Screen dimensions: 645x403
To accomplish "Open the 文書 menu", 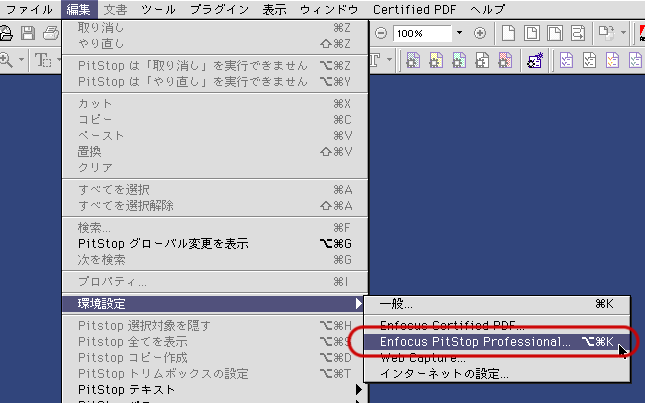I will tap(116, 9).
